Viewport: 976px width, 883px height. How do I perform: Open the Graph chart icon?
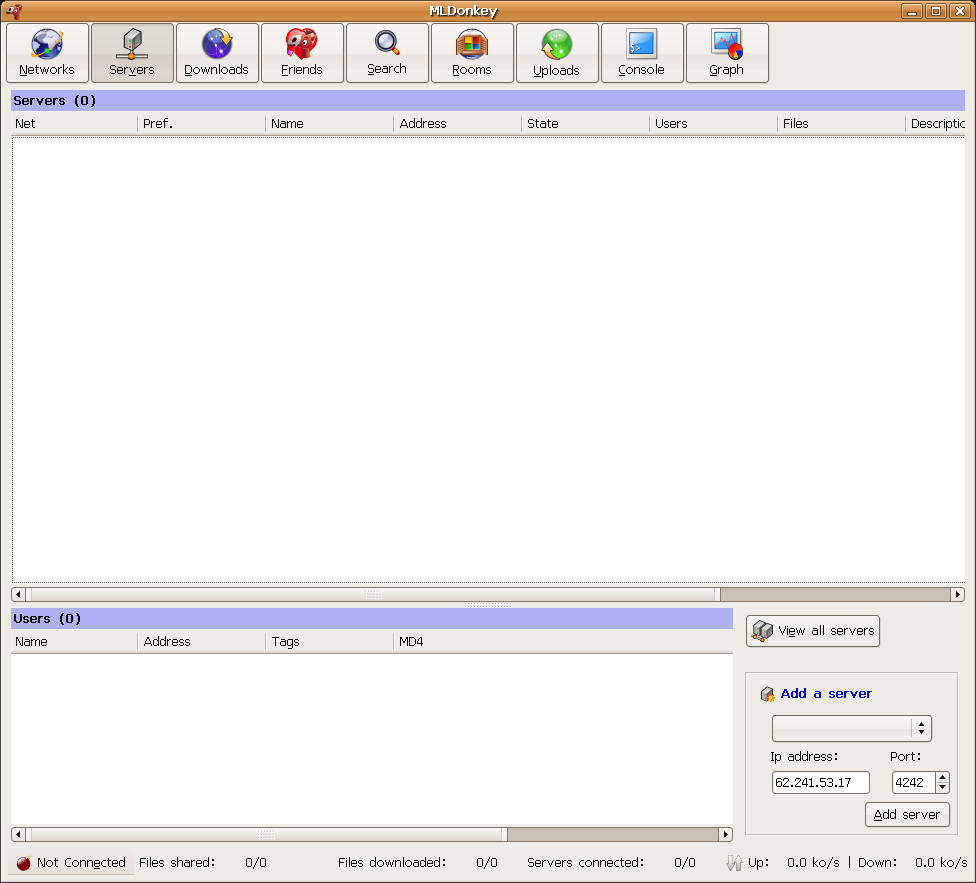(x=726, y=44)
